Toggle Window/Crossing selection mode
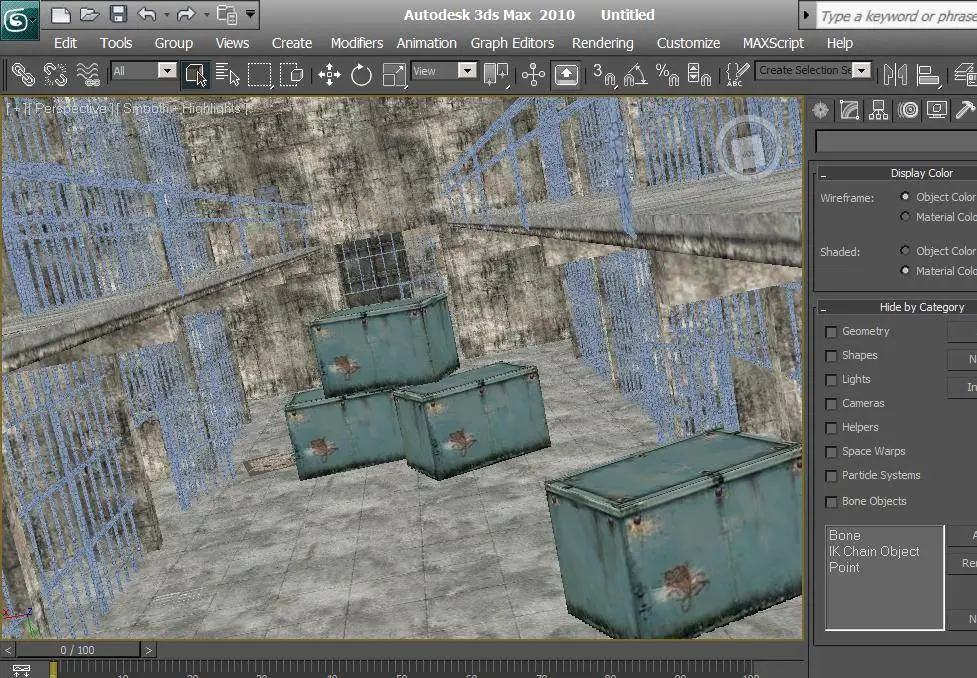 [291, 75]
